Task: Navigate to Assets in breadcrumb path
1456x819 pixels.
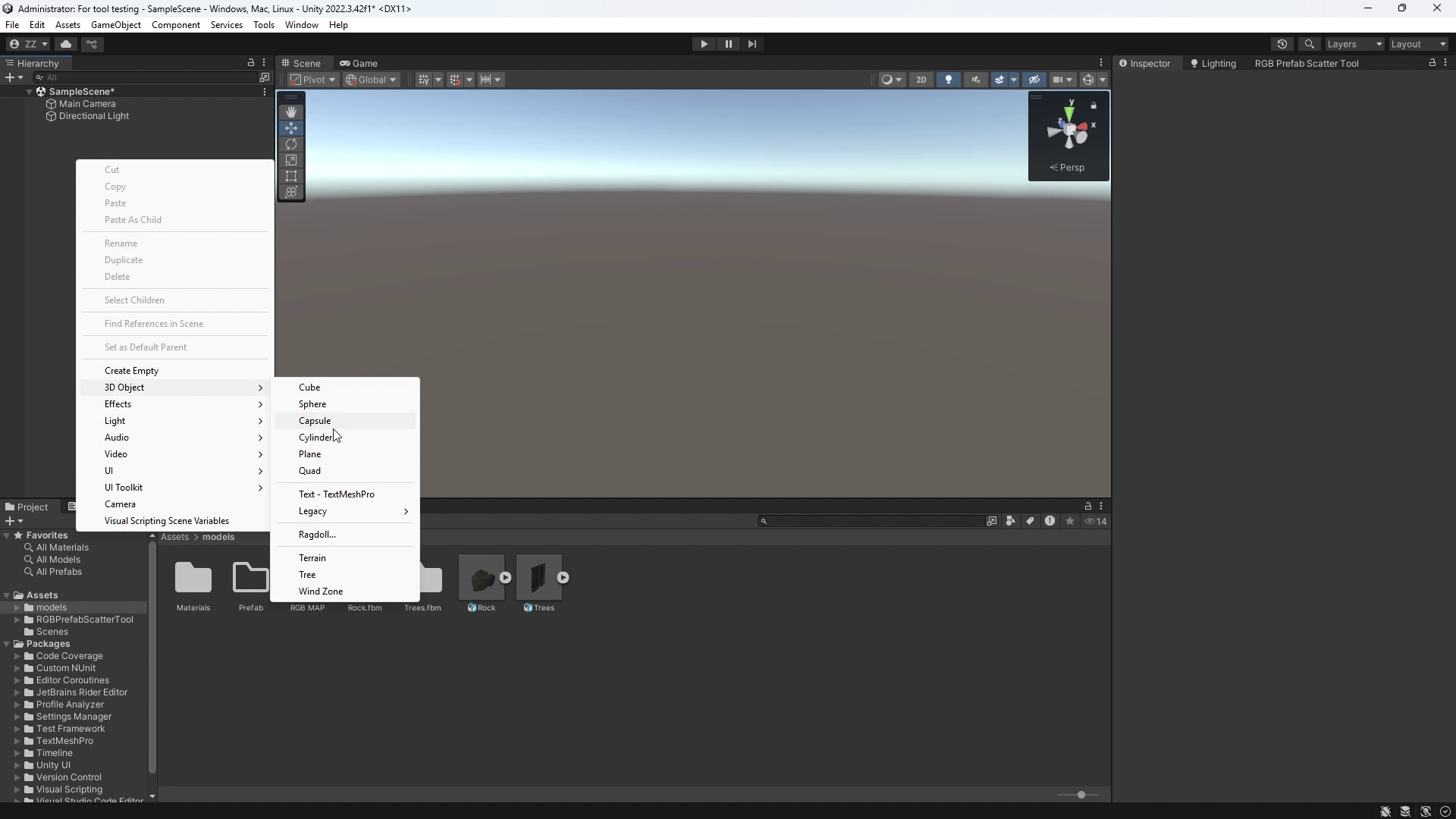Action: pyautogui.click(x=174, y=537)
